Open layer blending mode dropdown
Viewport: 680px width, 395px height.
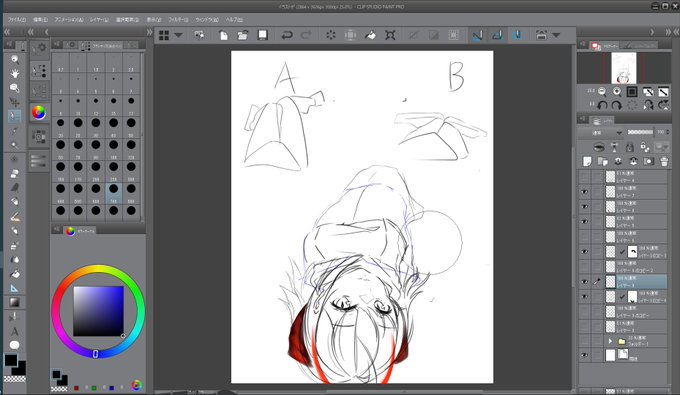pyautogui.click(x=602, y=133)
